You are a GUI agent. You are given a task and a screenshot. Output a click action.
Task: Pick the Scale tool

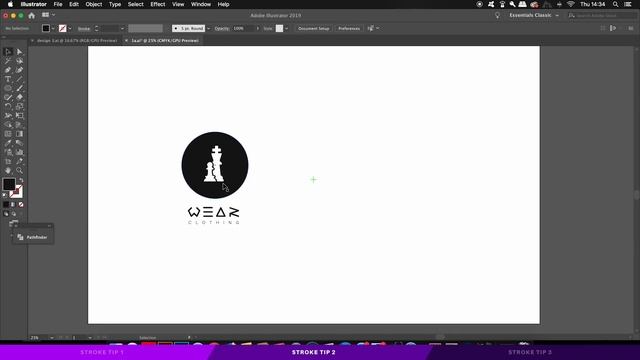pos(19,107)
